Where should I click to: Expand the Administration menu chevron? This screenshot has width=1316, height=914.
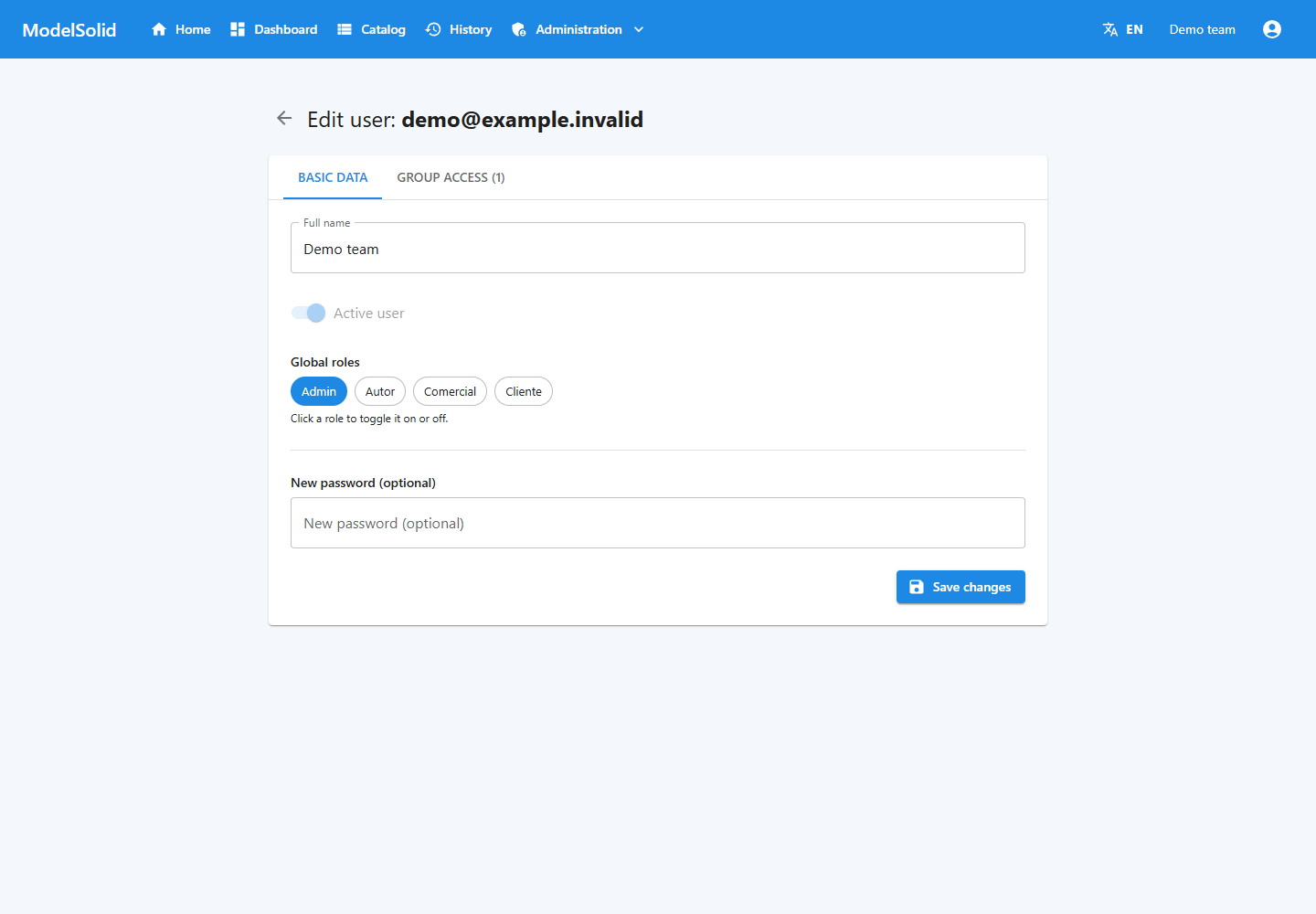tap(639, 29)
